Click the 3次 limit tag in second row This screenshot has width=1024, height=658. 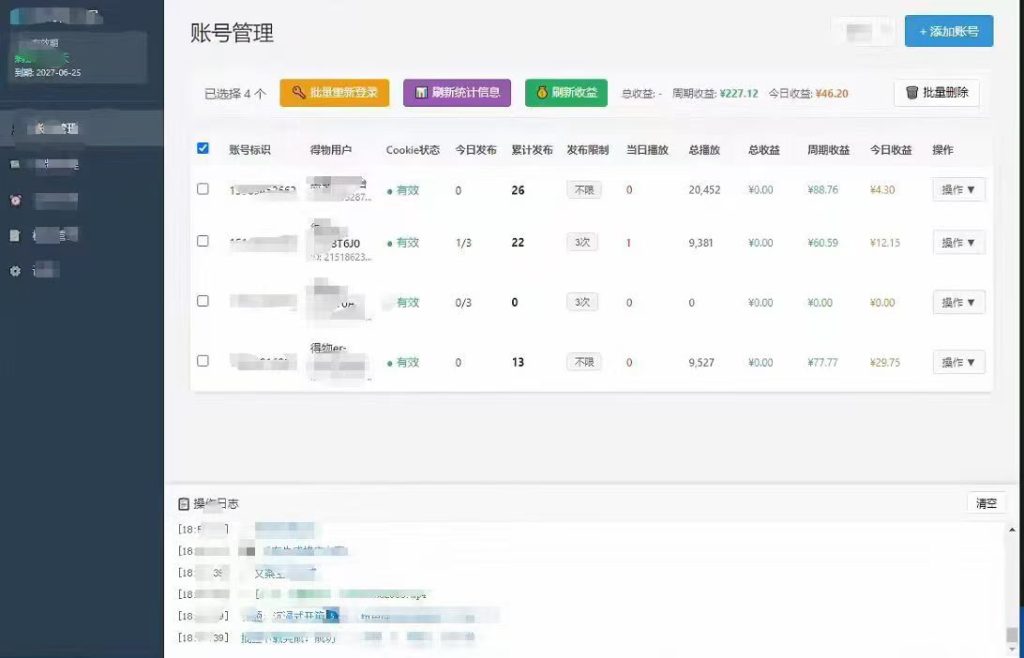[x=583, y=243]
